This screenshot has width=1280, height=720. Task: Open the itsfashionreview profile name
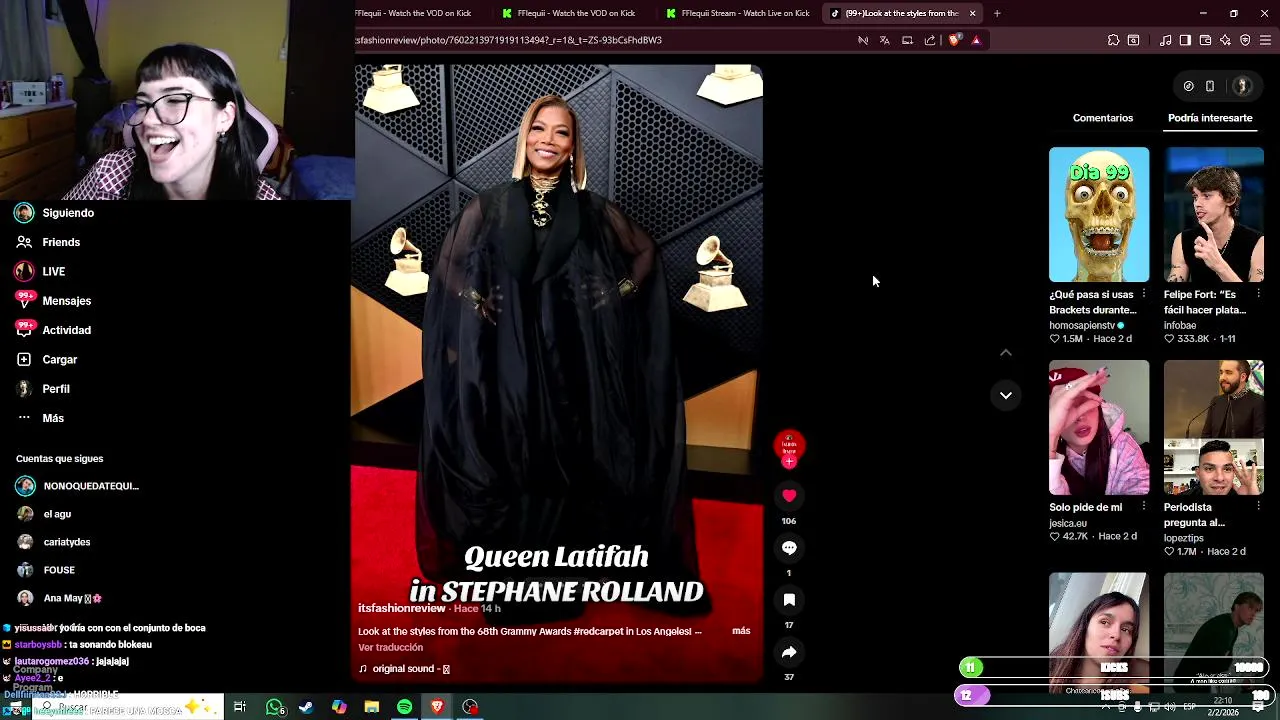pos(402,608)
